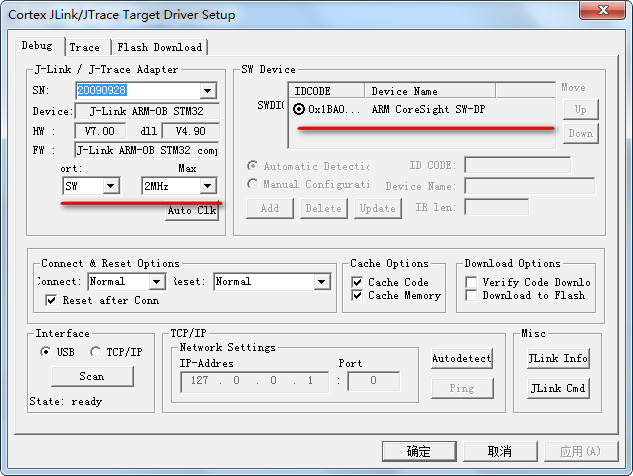633x476 pixels.
Task: Select the 0x1BA0 IDCODE device row radio
Action: (299, 109)
